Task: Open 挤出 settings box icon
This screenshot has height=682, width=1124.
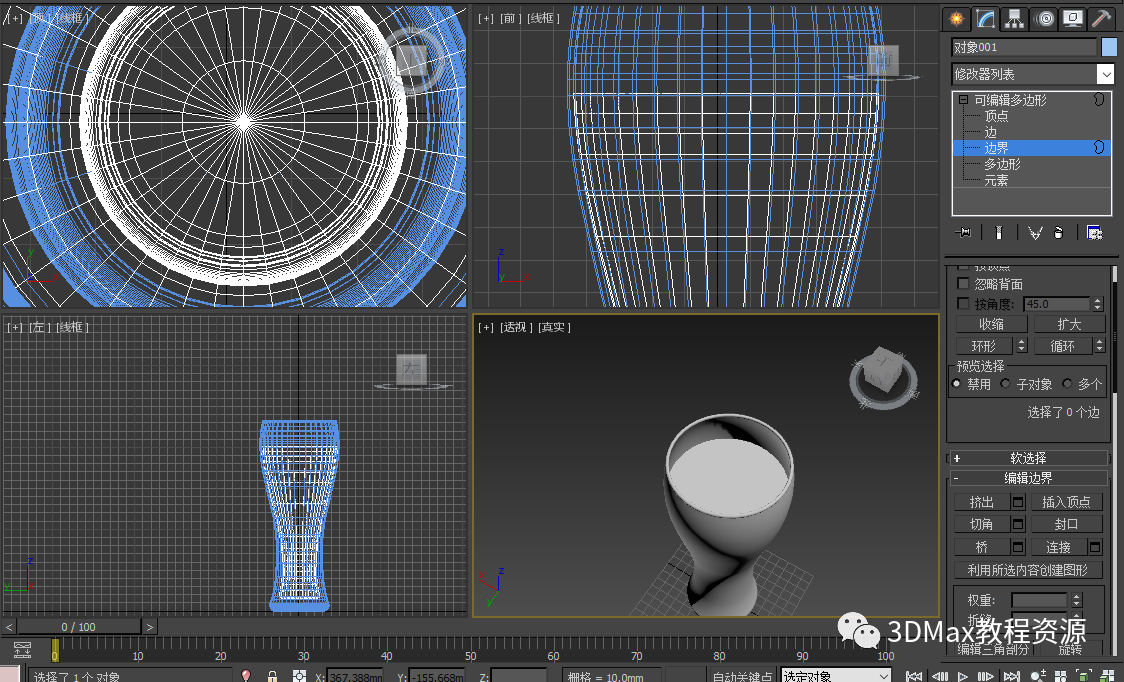Action: pyautogui.click(x=1018, y=502)
